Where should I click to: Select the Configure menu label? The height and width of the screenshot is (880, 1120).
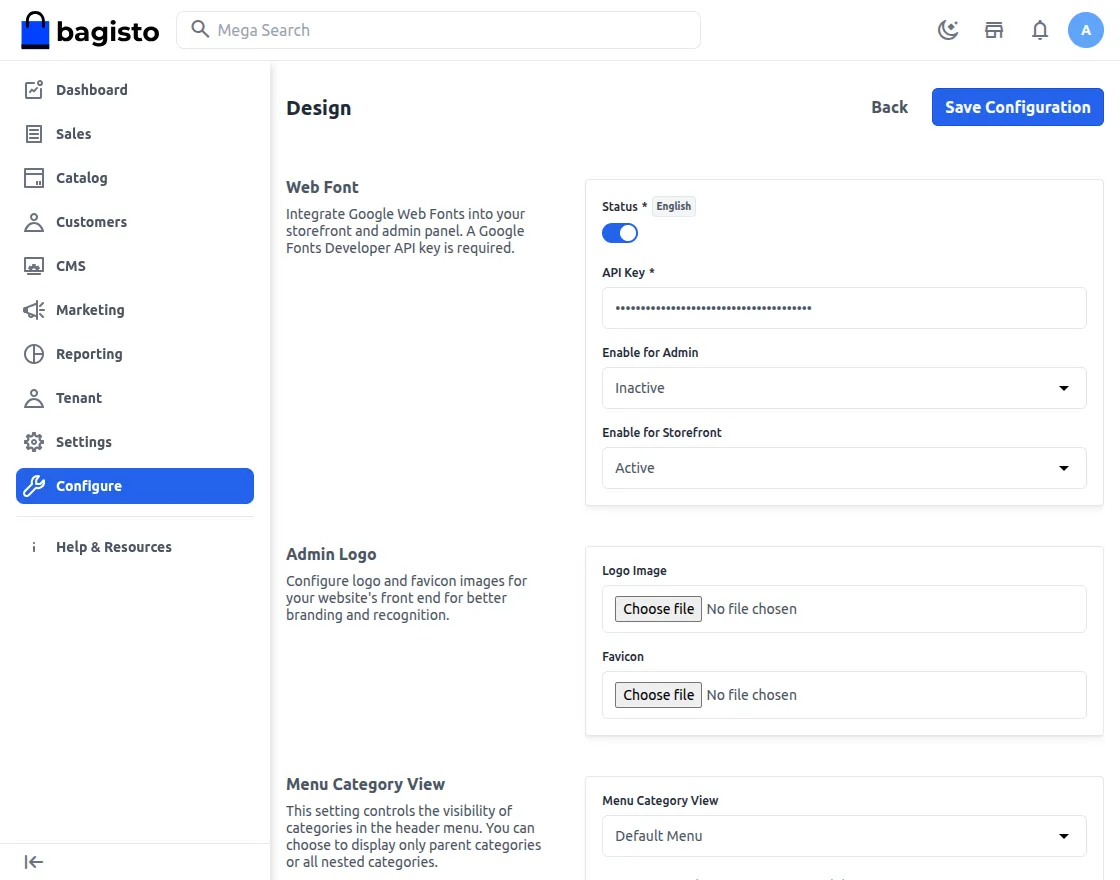pyautogui.click(x=89, y=486)
